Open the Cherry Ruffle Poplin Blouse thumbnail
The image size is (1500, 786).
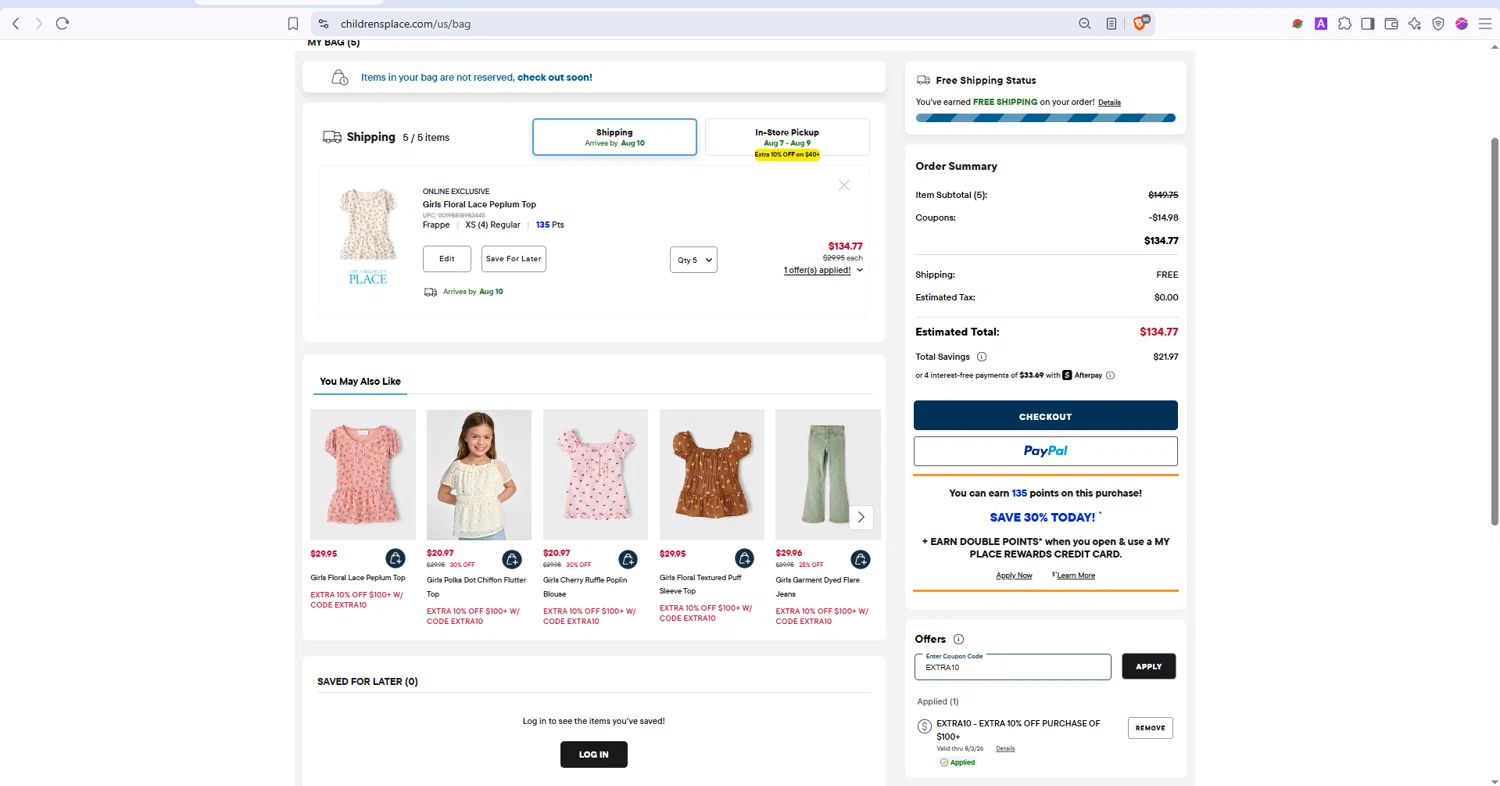point(595,475)
